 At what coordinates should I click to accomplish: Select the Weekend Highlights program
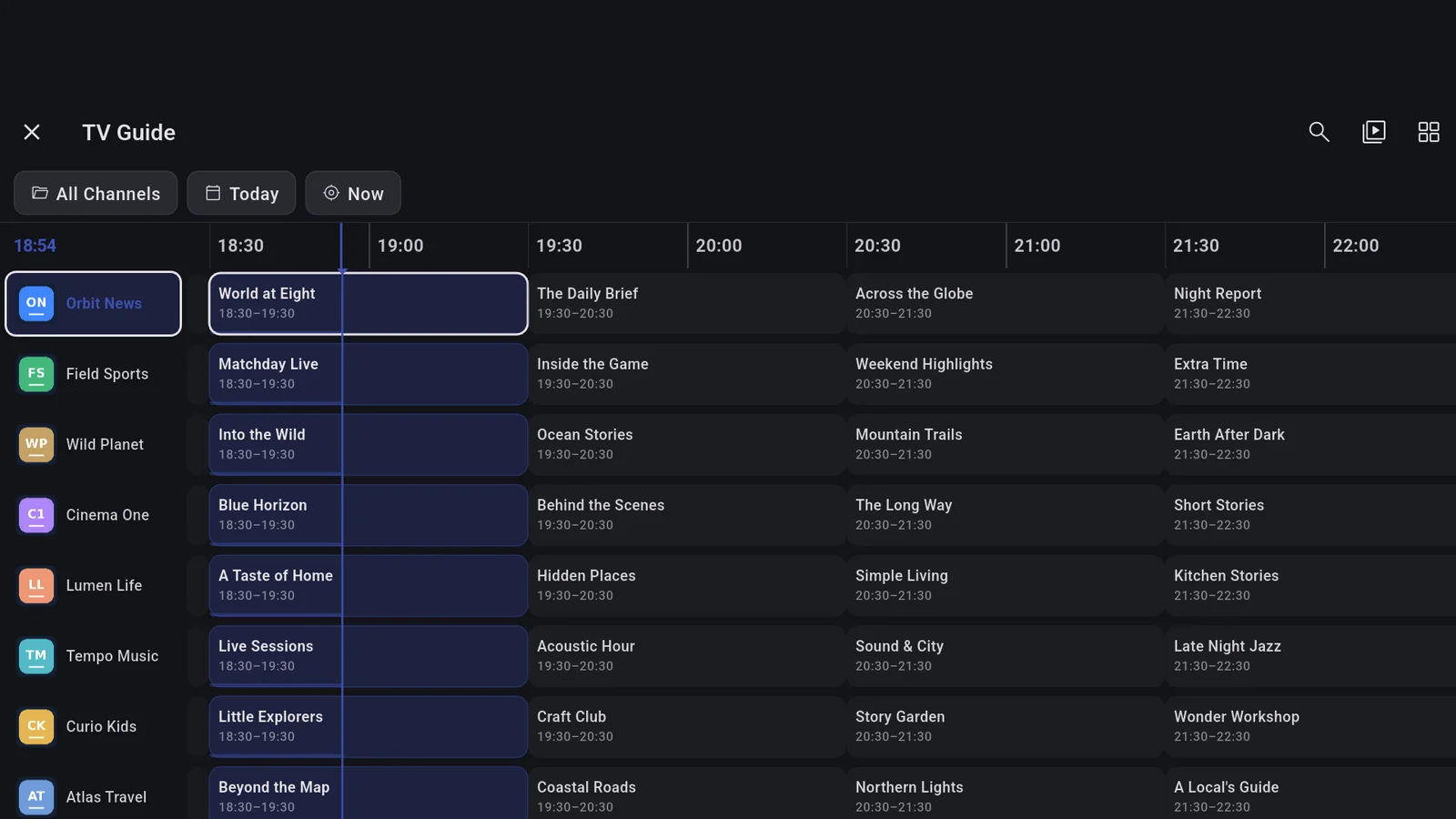click(1006, 374)
